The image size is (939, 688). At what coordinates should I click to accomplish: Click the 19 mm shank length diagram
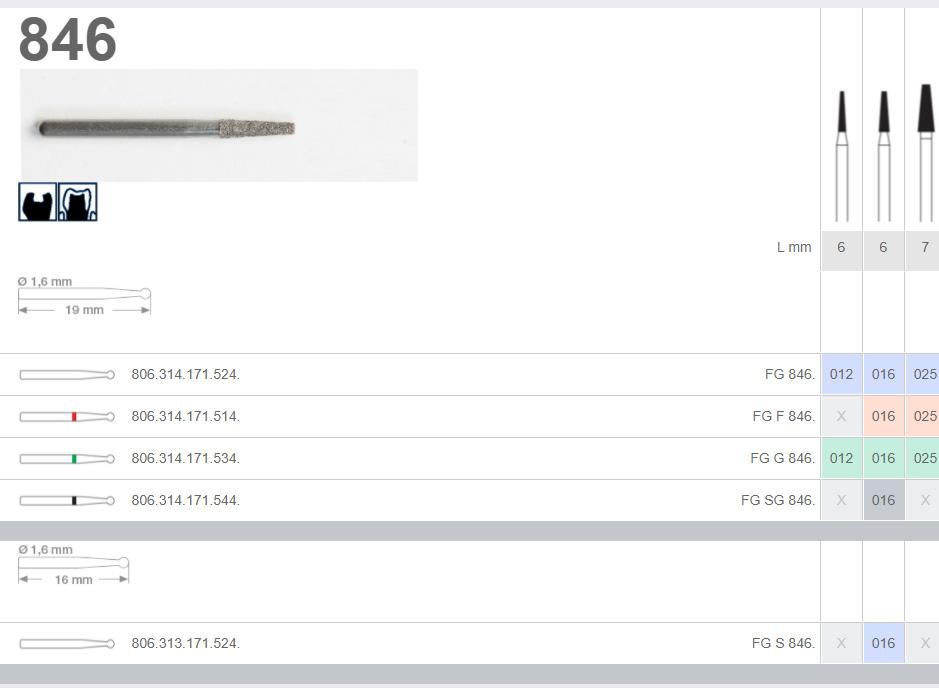[x=84, y=300]
